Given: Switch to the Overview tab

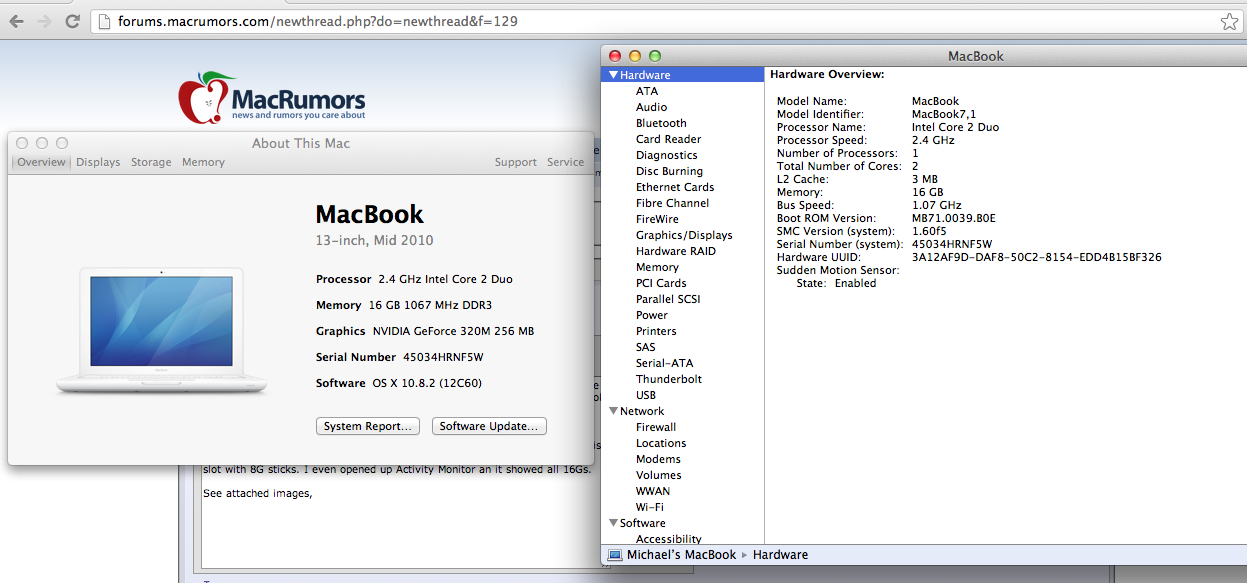Looking at the screenshot, I should click(41, 162).
